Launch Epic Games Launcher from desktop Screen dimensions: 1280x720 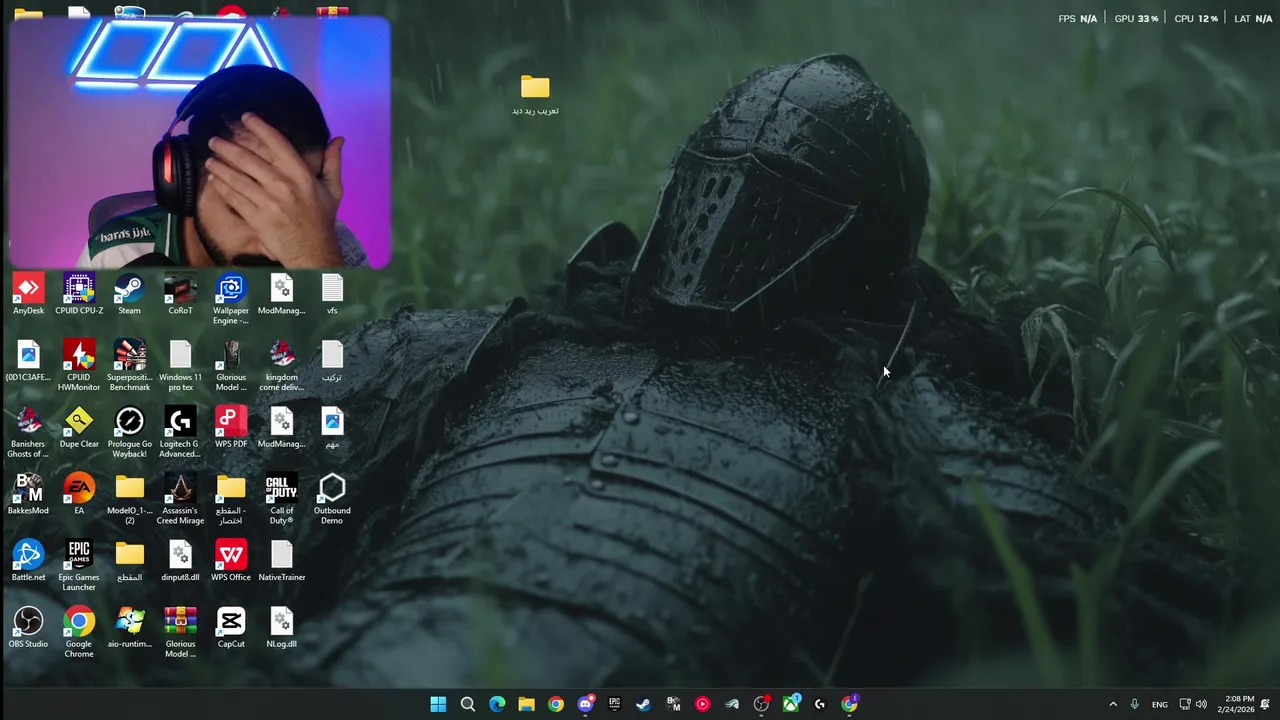pyautogui.click(x=79, y=566)
